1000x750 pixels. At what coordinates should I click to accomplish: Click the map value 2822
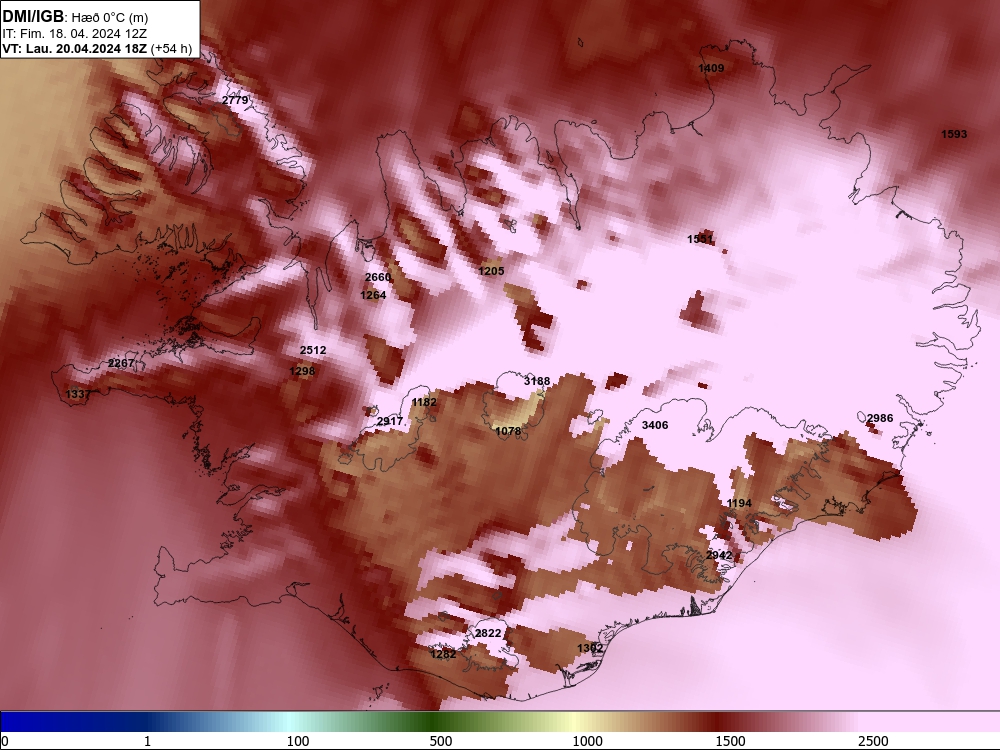click(488, 633)
